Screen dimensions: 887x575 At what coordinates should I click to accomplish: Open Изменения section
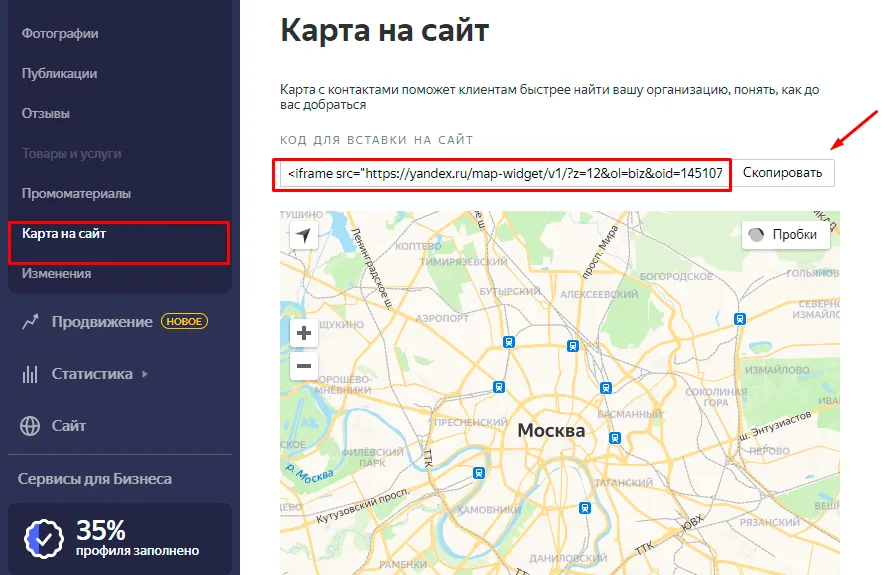point(57,273)
